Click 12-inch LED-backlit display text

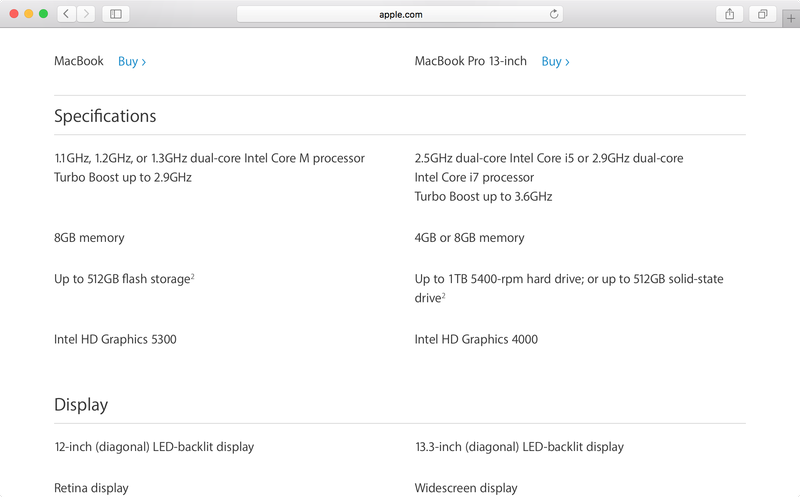point(154,447)
